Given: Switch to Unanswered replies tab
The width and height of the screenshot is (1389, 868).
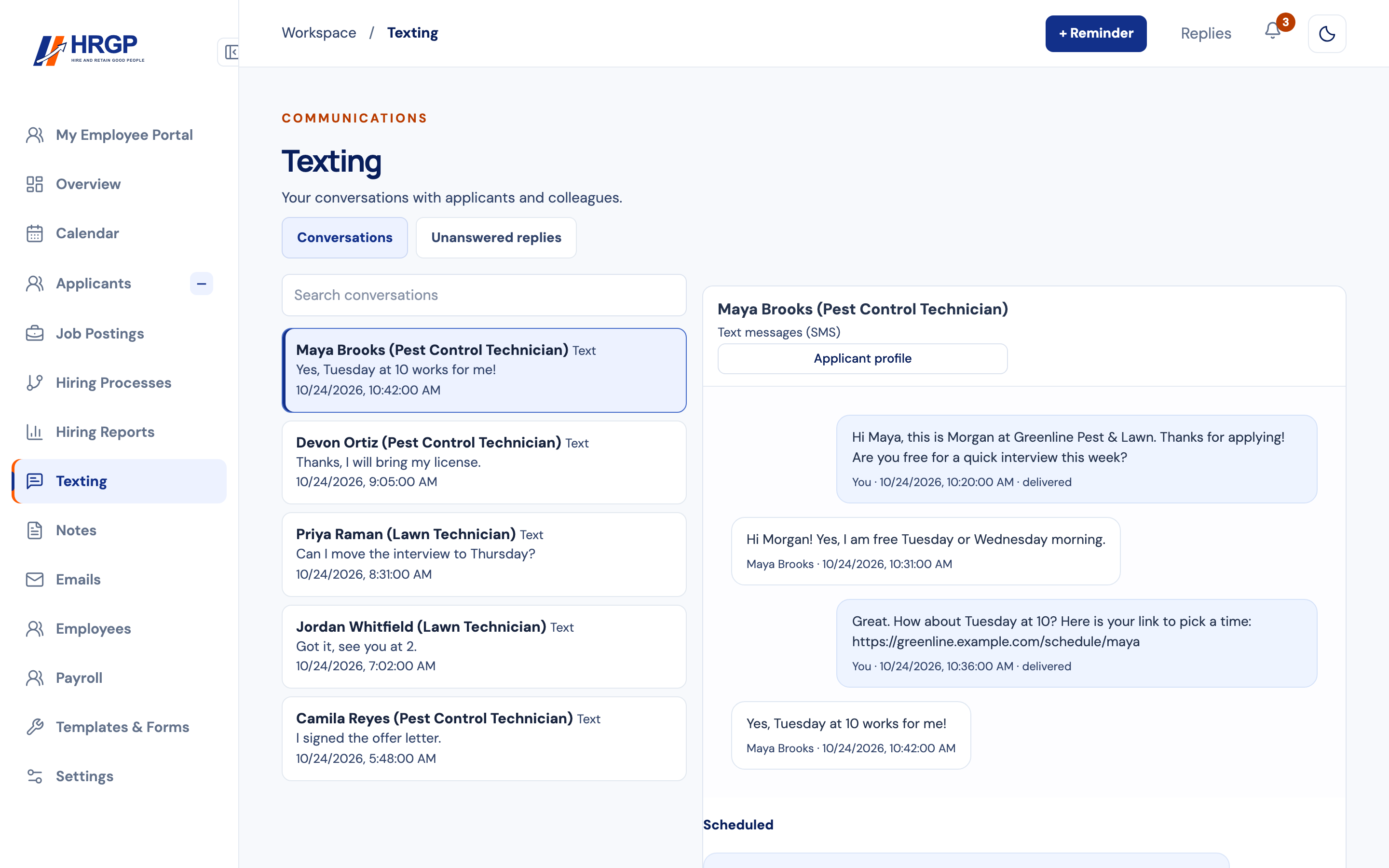Looking at the screenshot, I should click(496, 238).
